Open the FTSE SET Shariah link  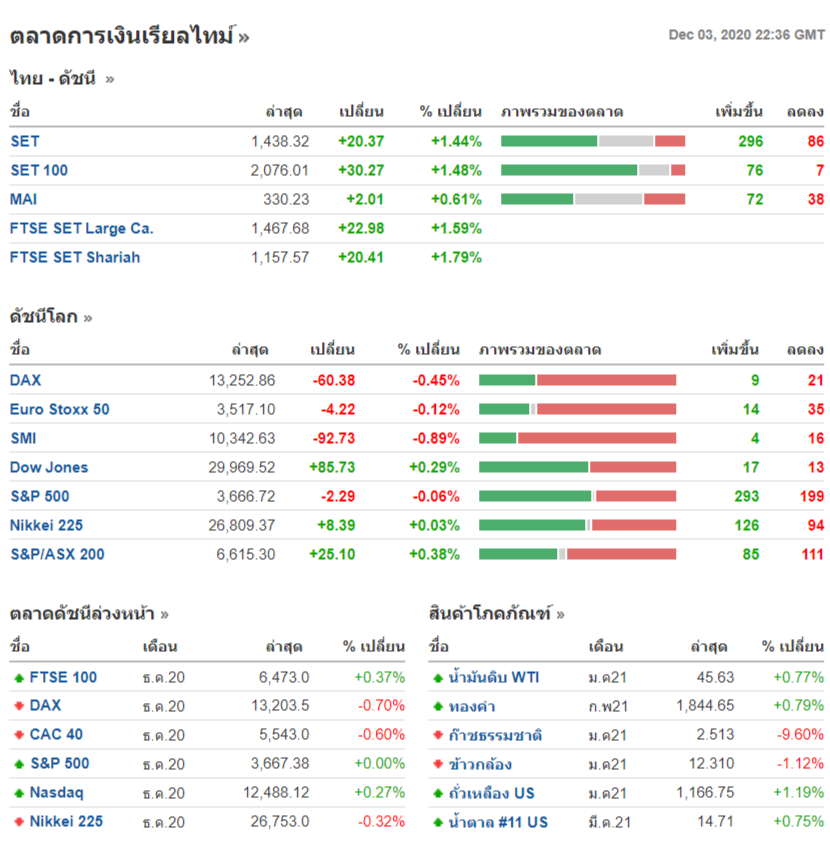[75, 257]
